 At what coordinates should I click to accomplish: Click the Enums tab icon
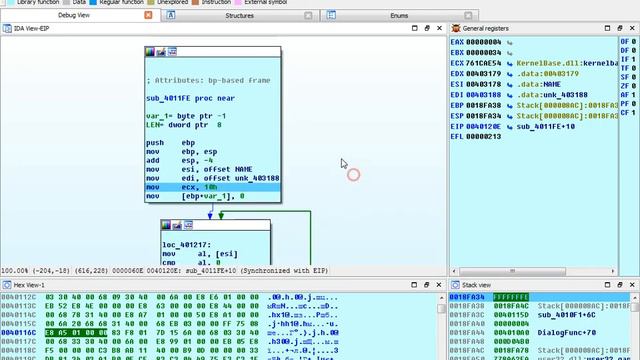click(x=331, y=16)
